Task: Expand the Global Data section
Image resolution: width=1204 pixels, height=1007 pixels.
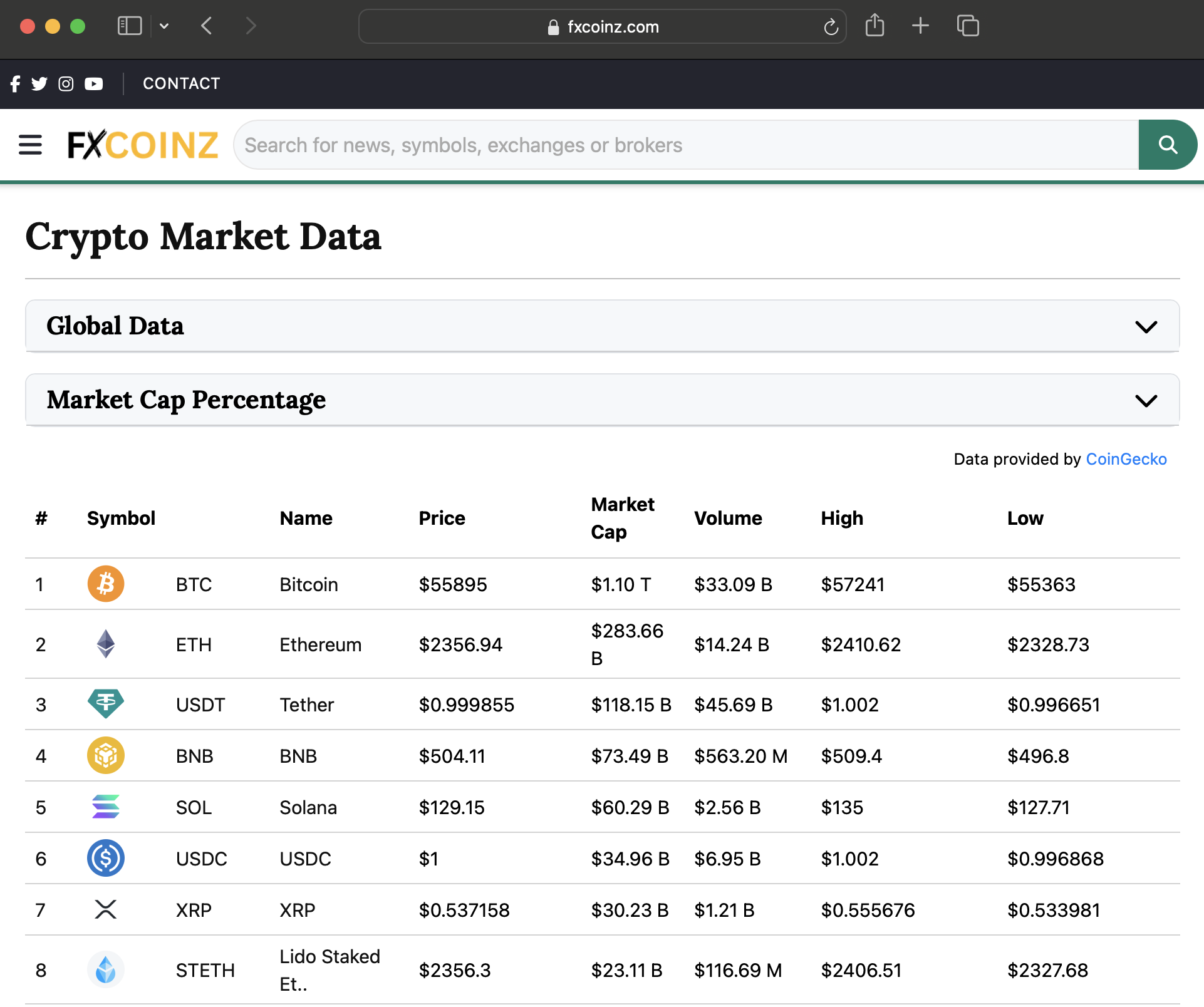Action: 602,326
